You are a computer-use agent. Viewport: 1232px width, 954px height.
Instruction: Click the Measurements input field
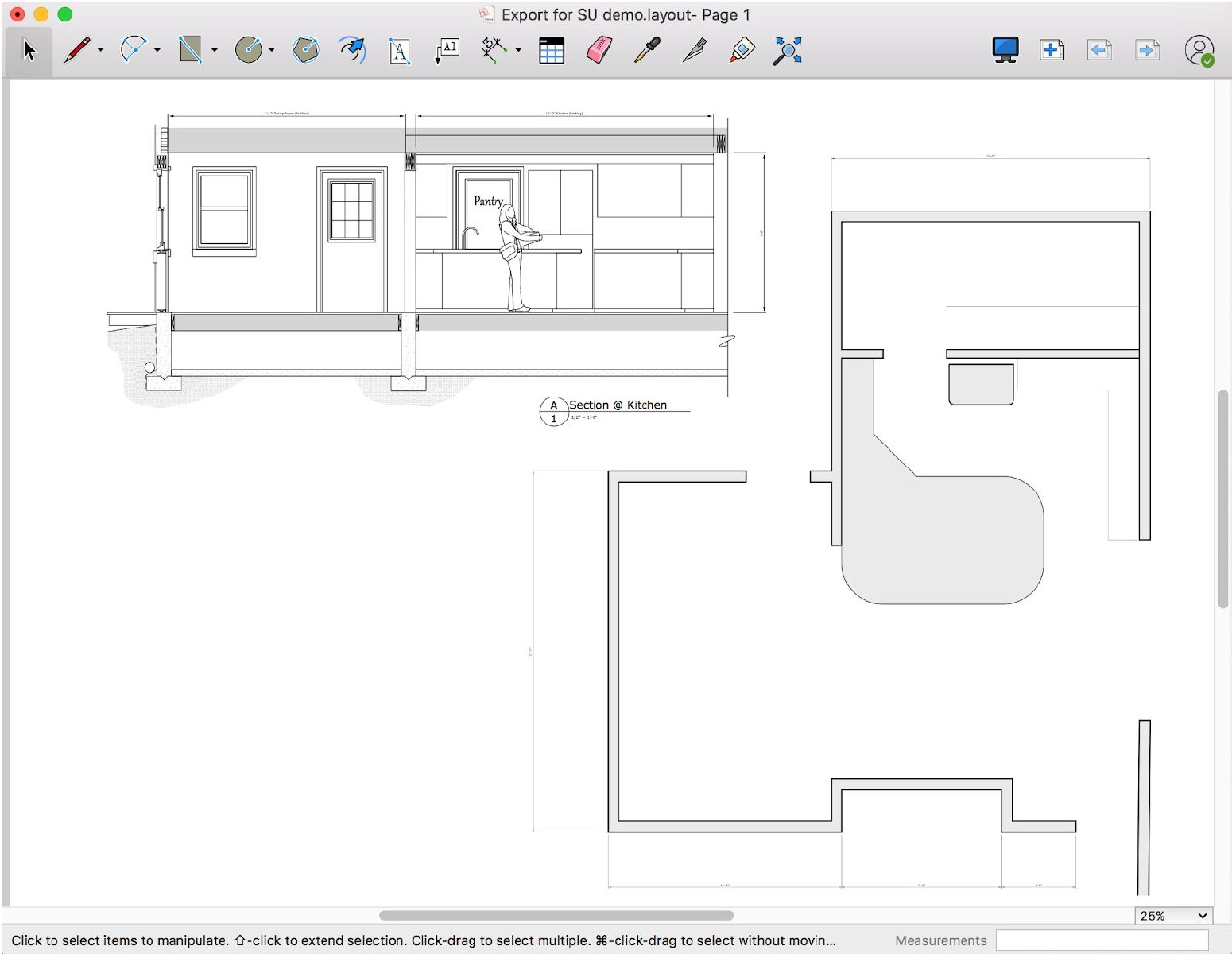(x=1102, y=940)
